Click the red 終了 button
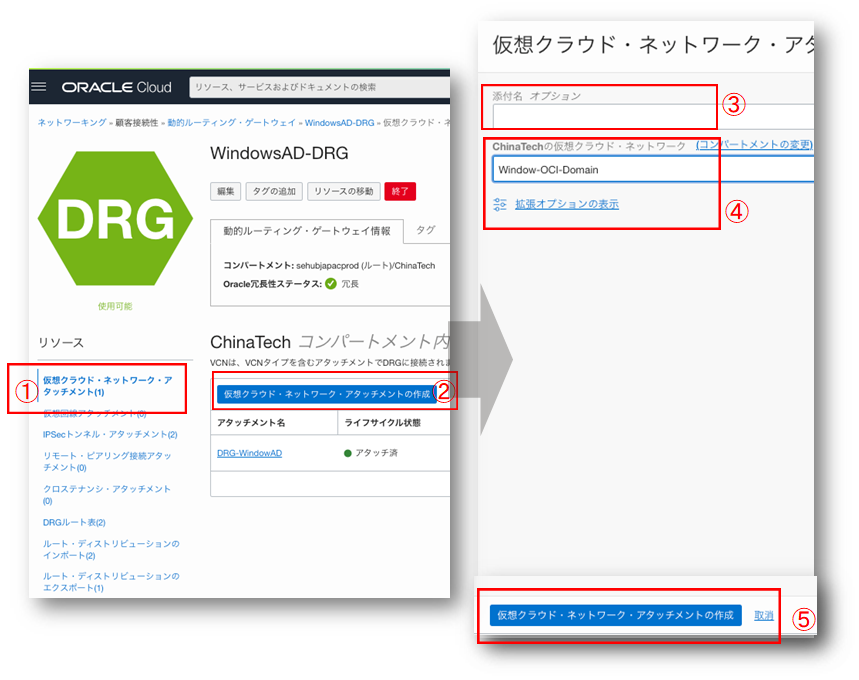 click(x=400, y=191)
